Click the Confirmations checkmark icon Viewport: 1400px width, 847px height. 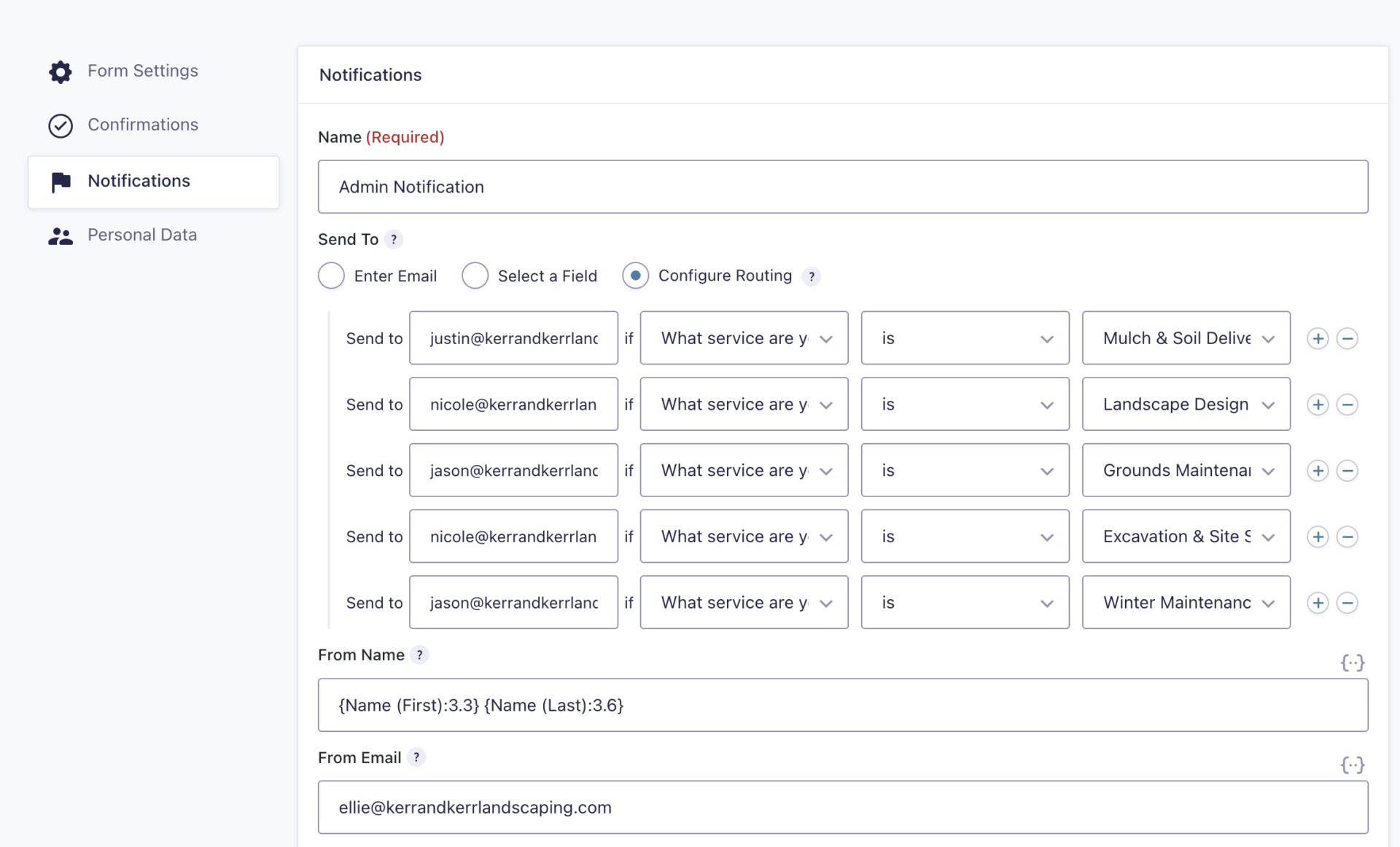click(x=61, y=125)
